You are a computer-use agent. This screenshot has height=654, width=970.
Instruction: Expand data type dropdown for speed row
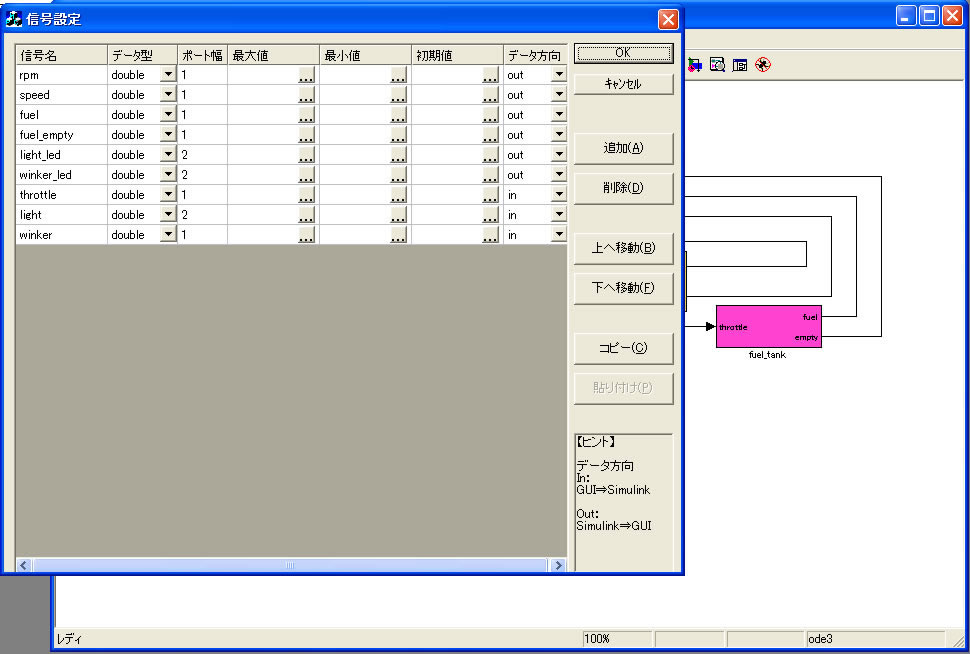click(x=167, y=95)
